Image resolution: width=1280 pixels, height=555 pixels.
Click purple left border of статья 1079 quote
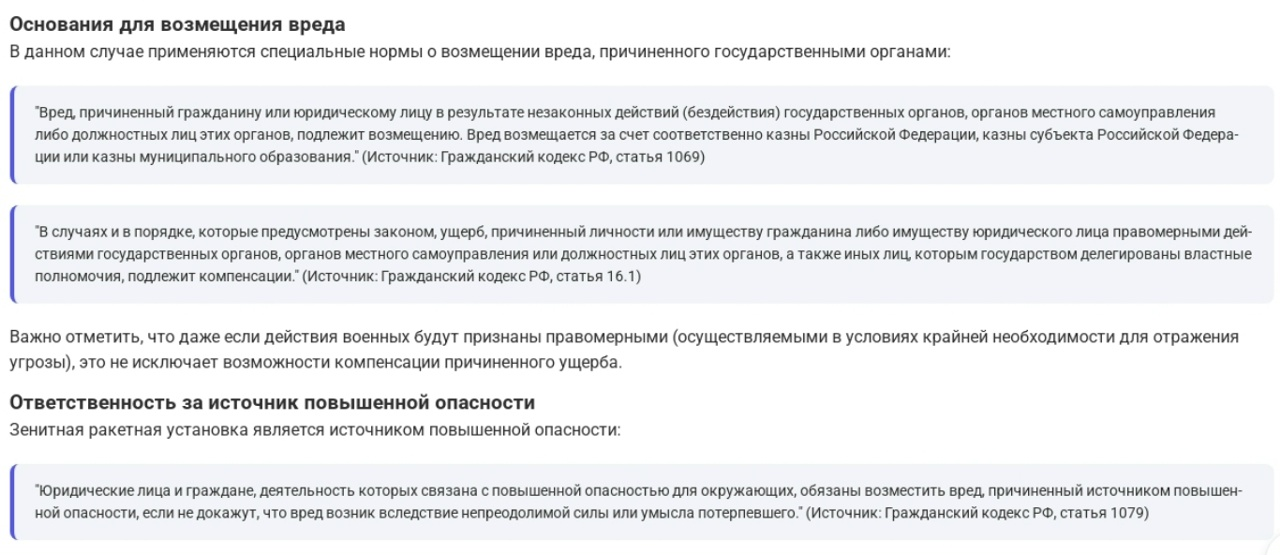click(x=13, y=502)
